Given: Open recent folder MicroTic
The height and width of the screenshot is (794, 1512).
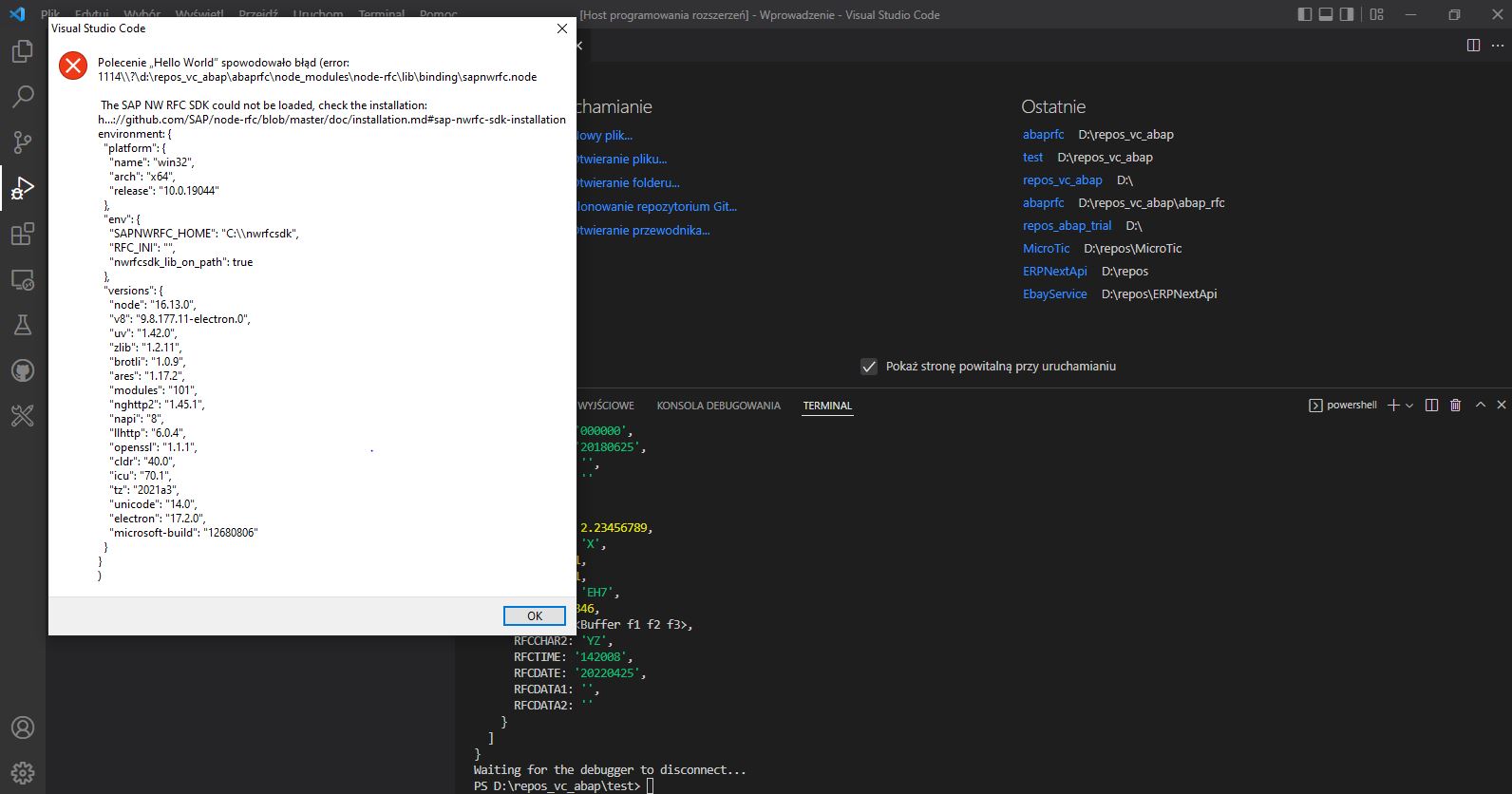Looking at the screenshot, I should (x=1046, y=249).
